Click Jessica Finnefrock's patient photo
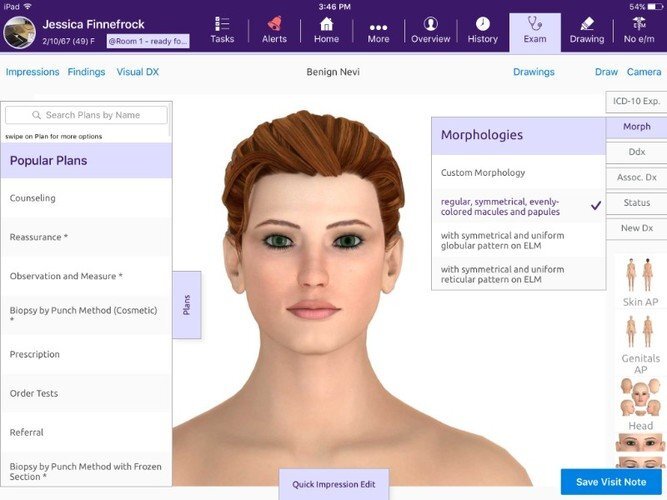The height and width of the screenshot is (500, 667). [x=20, y=33]
